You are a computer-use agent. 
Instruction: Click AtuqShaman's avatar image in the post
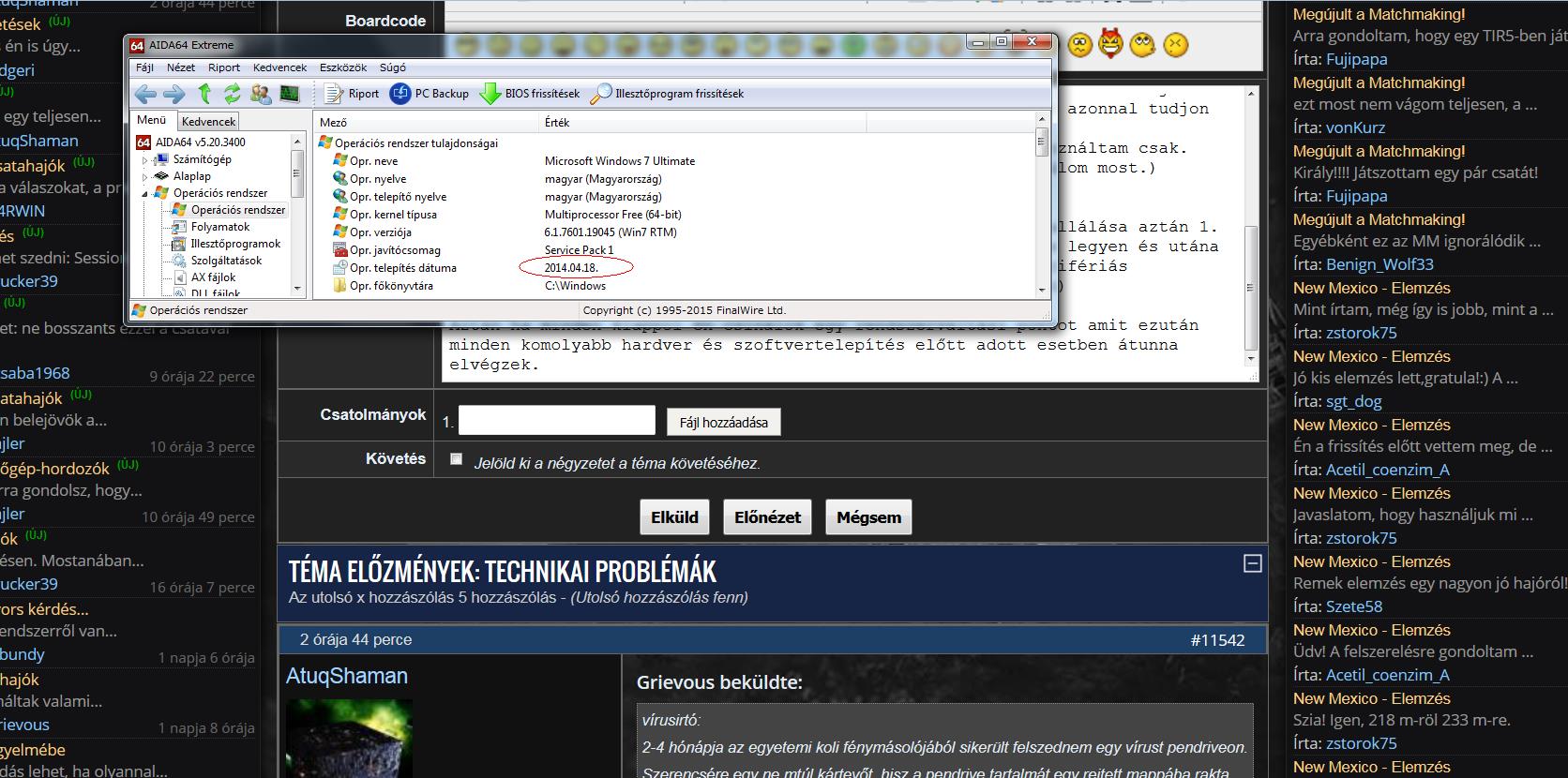click(349, 739)
